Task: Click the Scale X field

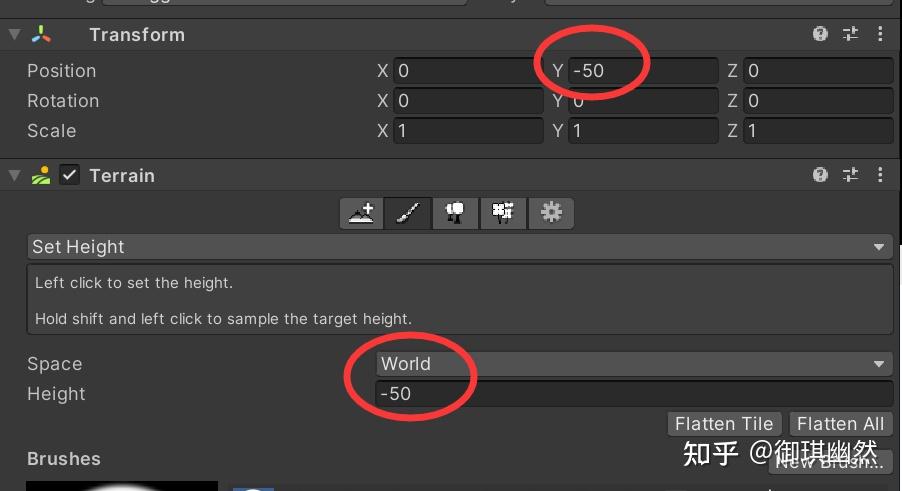Action: coord(468,131)
